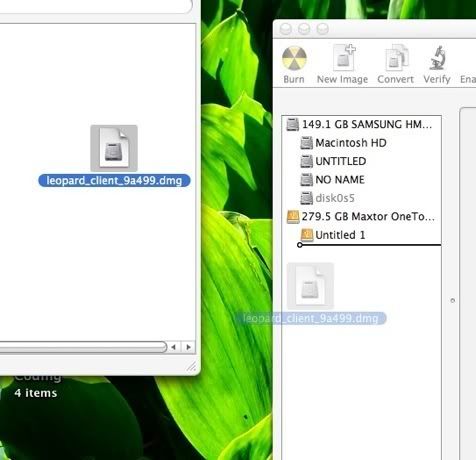
Task: Click the UNTITLED volume icon
Action: pyautogui.click(x=306, y=161)
